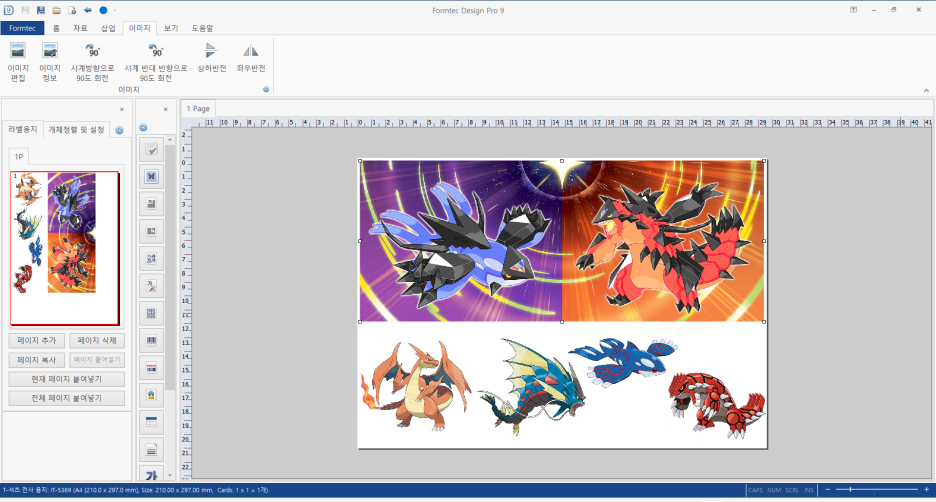
Task: Click the open folder icon in quick access
Action: coord(56,10)
